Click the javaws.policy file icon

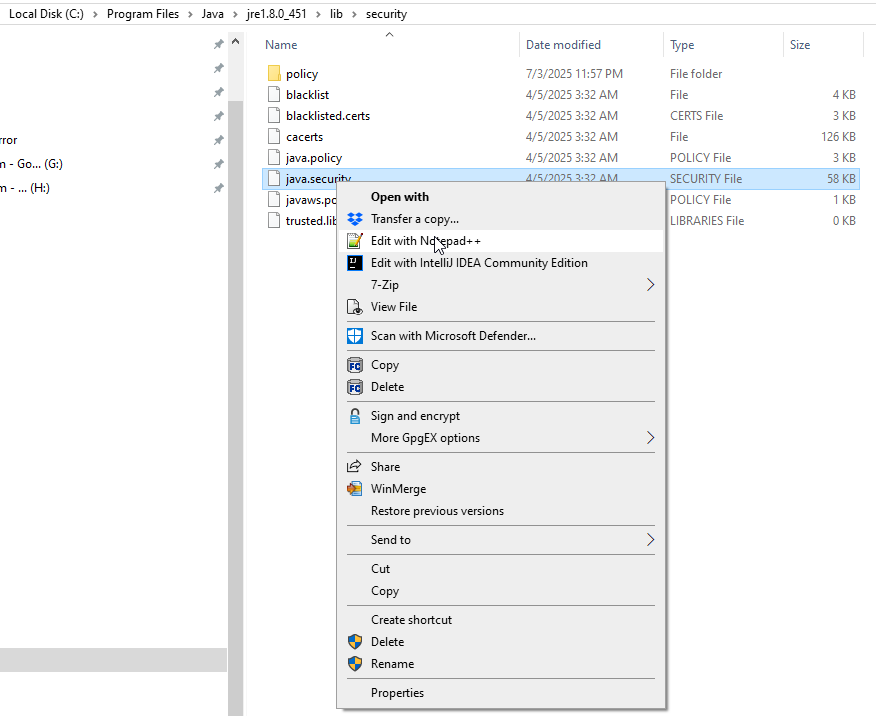[x=274, y=199]
